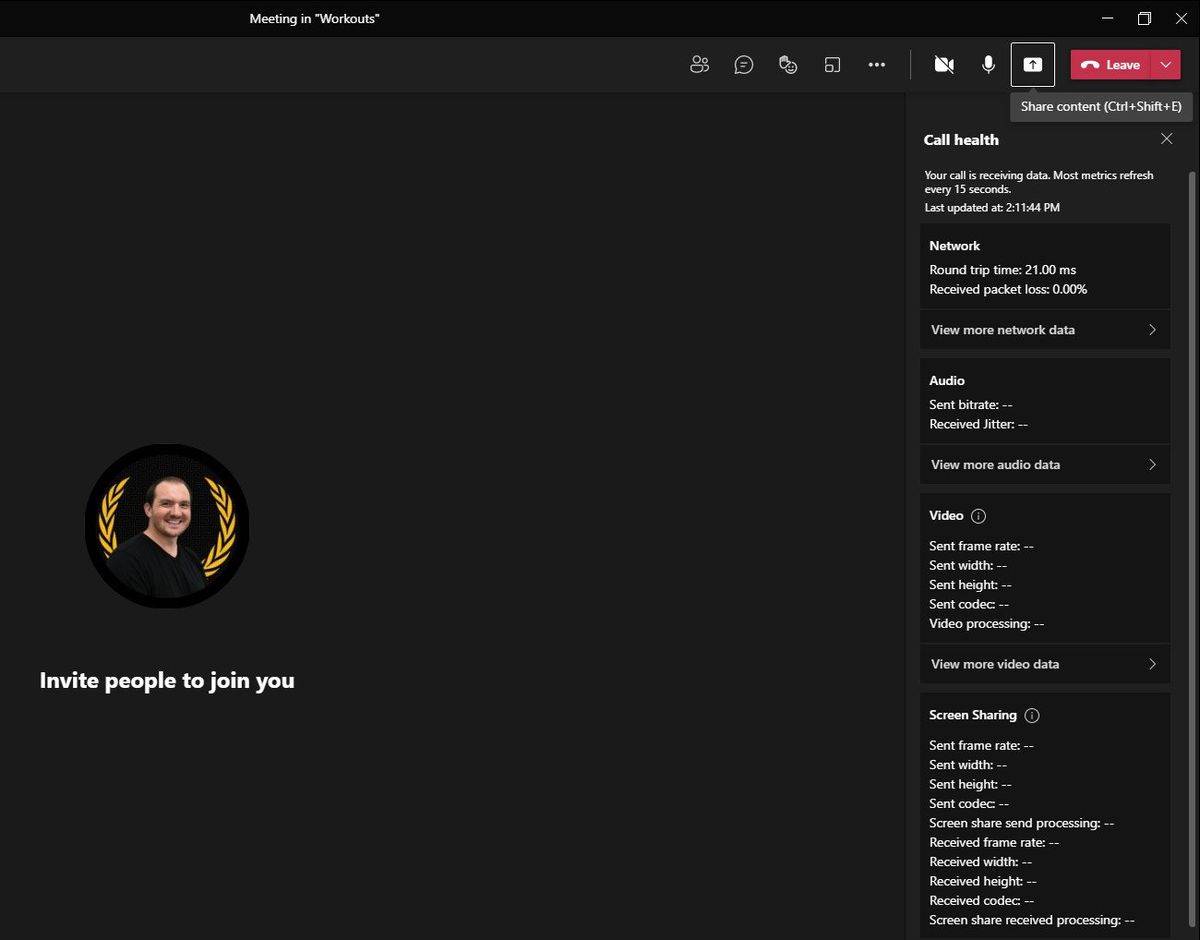Expand the Leave button dropdown
The width and height of the screenshot is (1200, 940).
pos(1165,64)
